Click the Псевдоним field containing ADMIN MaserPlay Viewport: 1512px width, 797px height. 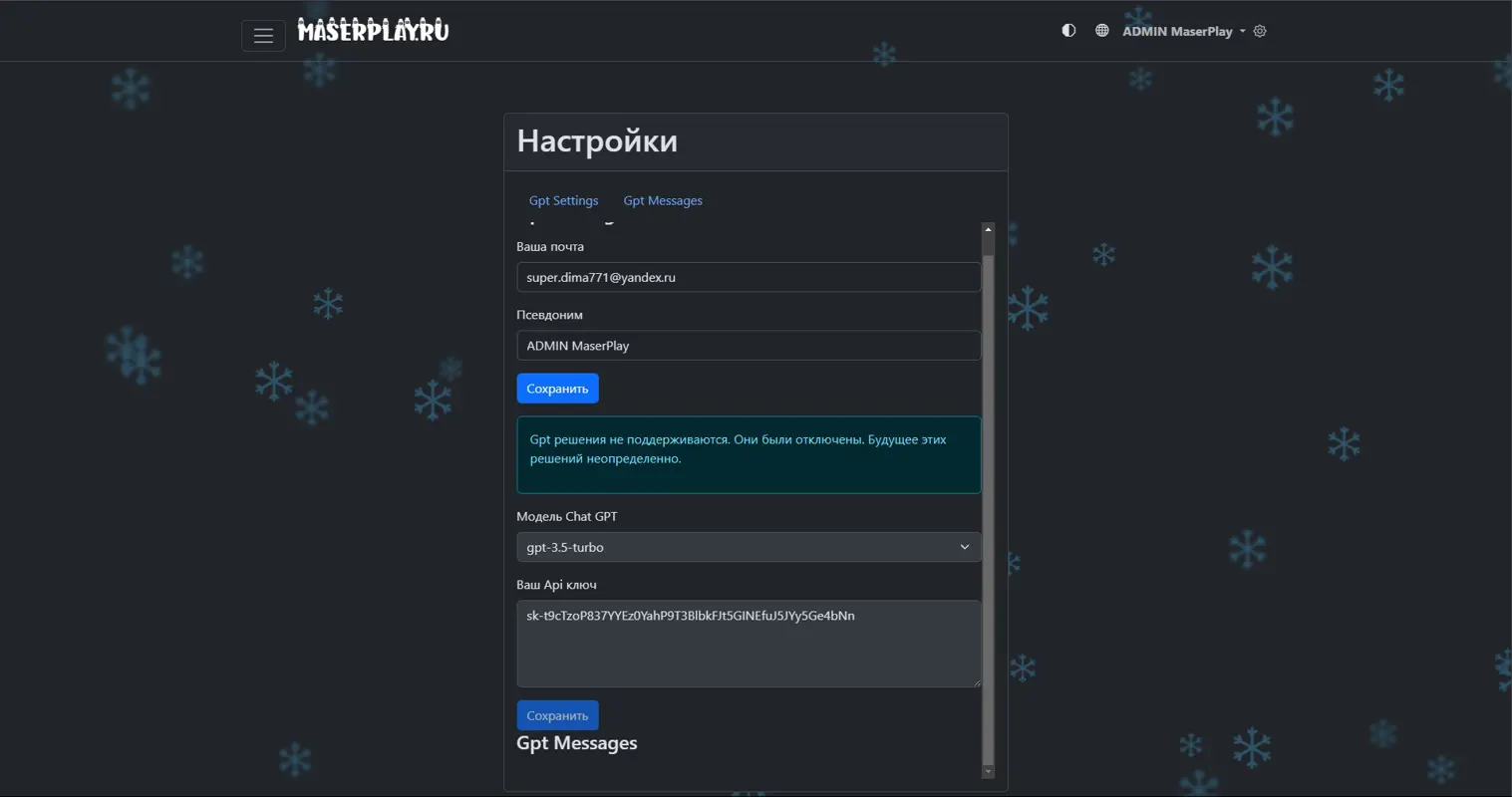[749, 346]
